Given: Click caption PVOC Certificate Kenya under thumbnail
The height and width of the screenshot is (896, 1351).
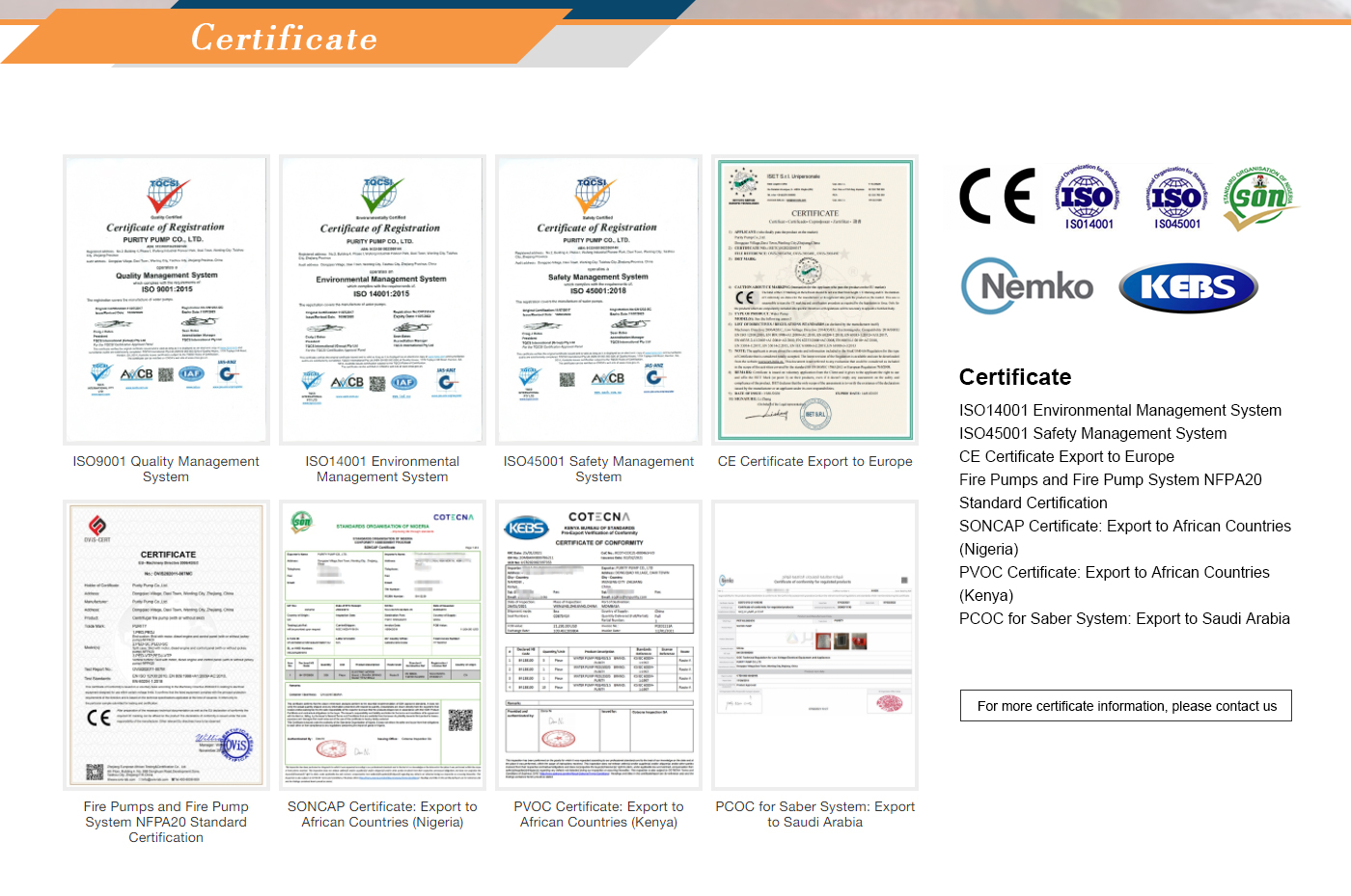Looking at the screenshot, I should 598,814.
